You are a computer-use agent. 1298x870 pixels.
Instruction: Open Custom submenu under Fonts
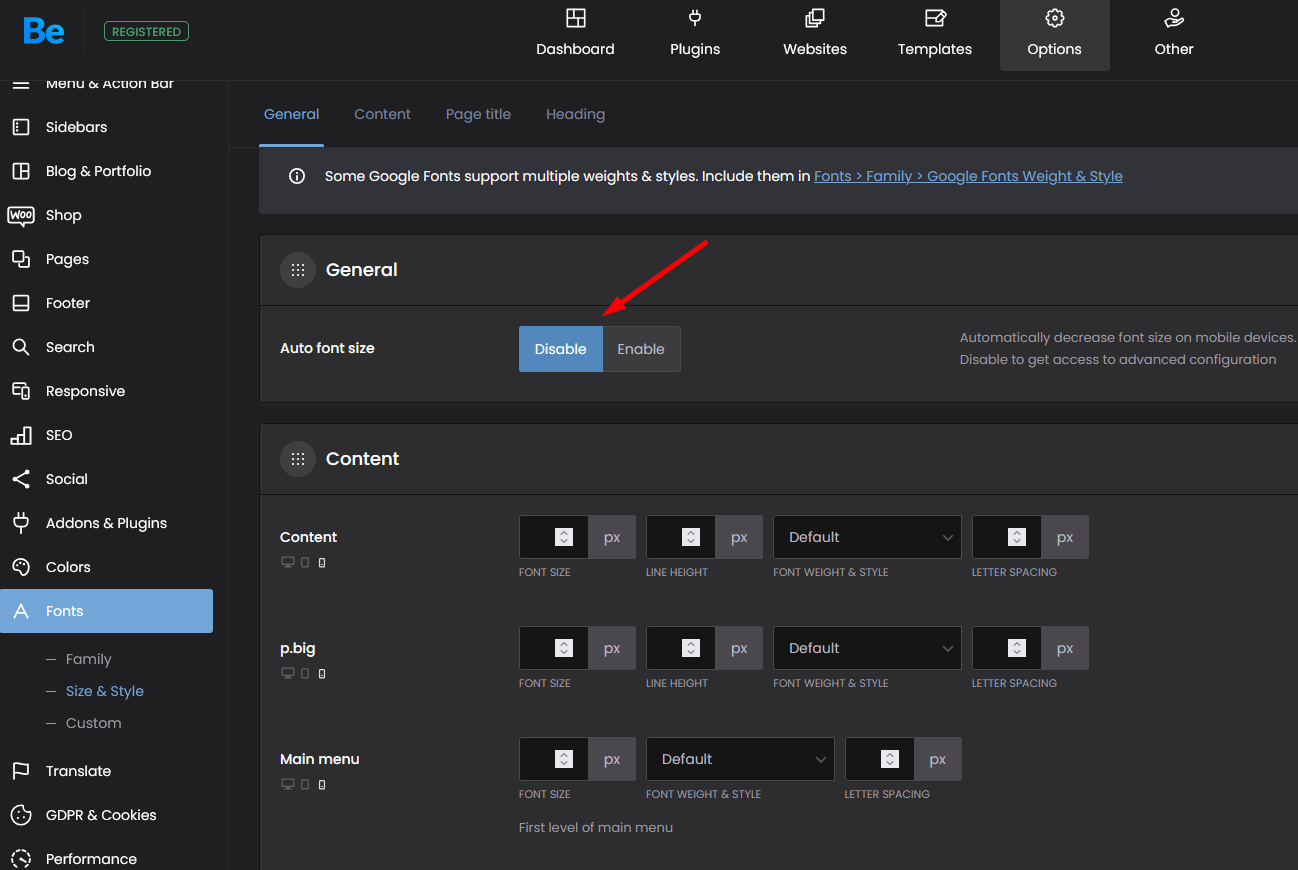pyautogui.click(x=93, y=723)
